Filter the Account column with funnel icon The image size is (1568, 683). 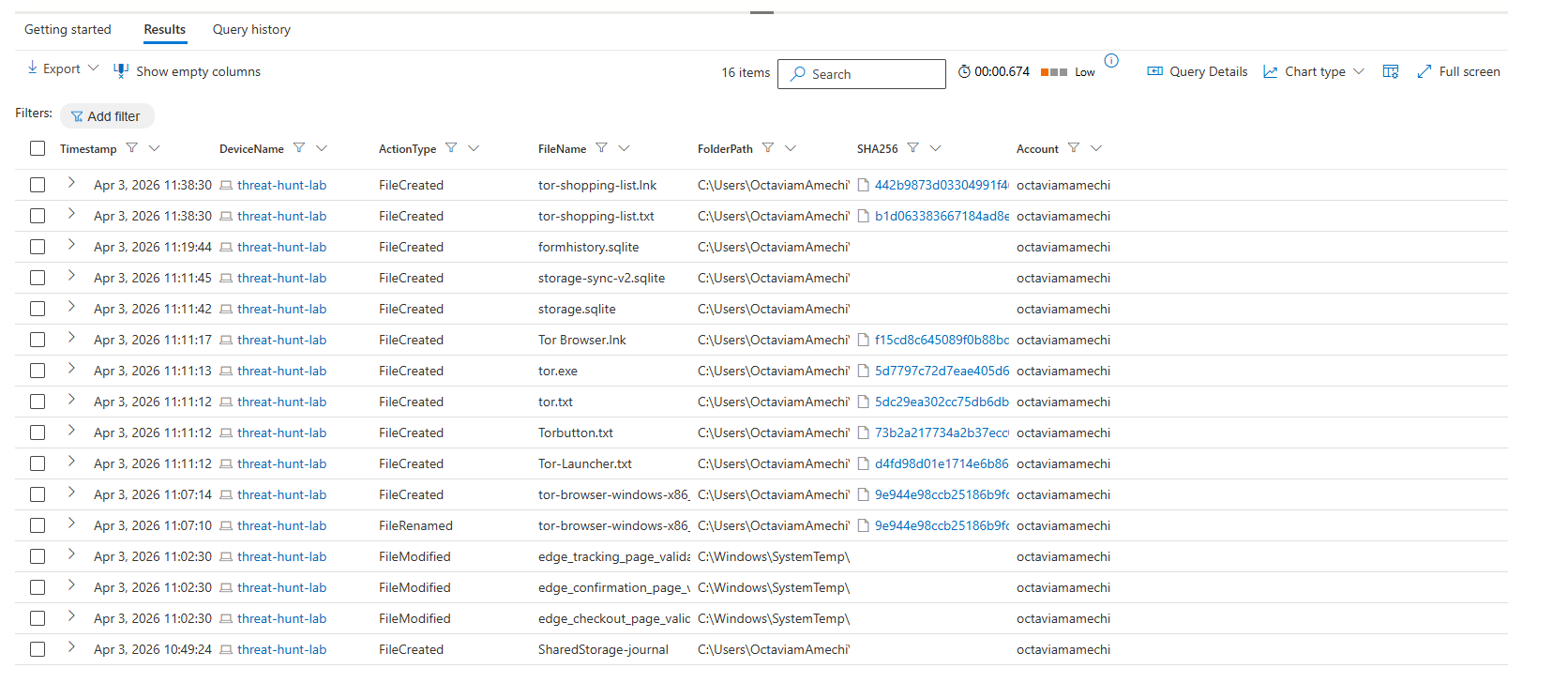1074,148
